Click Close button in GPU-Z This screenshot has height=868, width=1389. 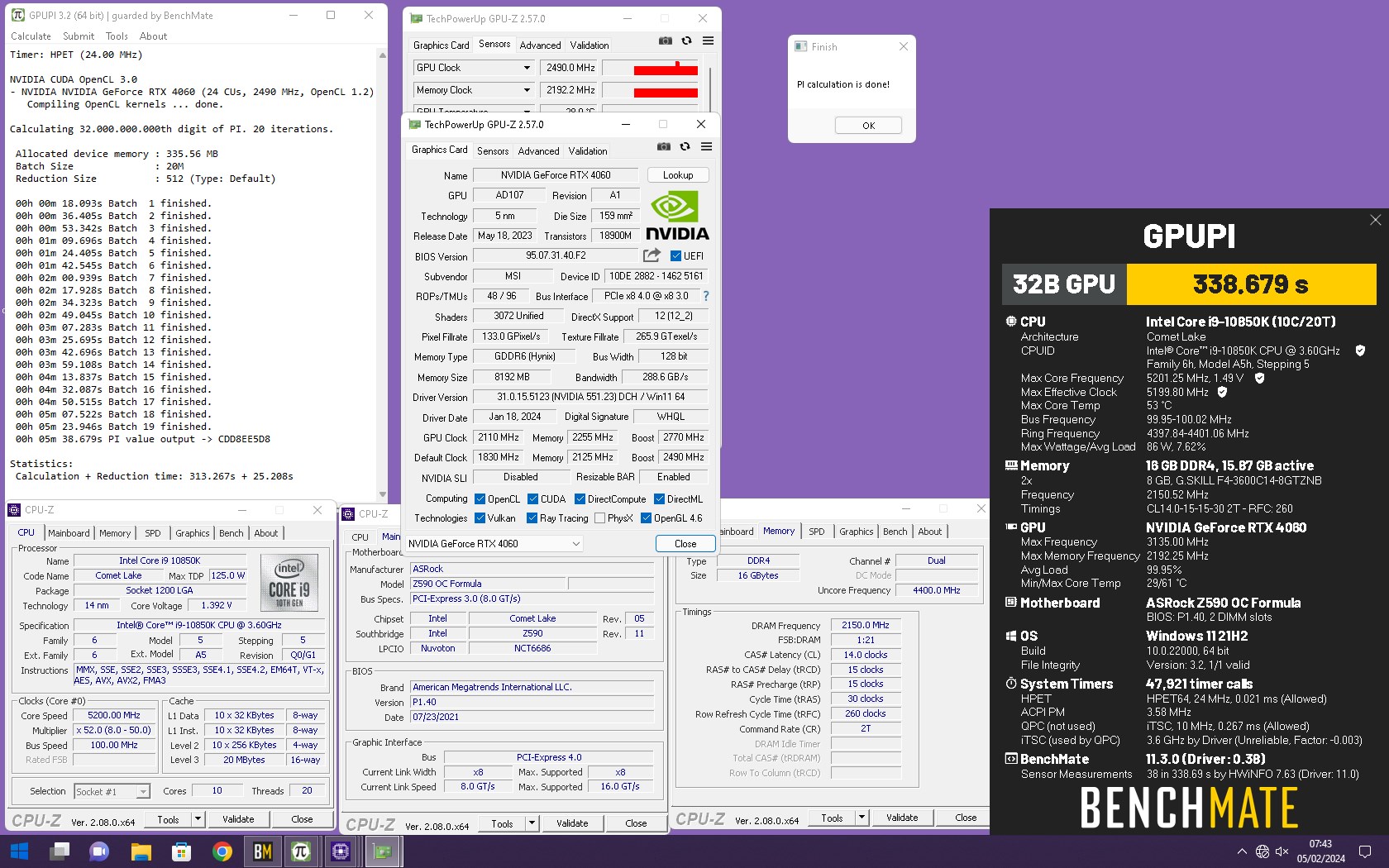pos(685,544)
